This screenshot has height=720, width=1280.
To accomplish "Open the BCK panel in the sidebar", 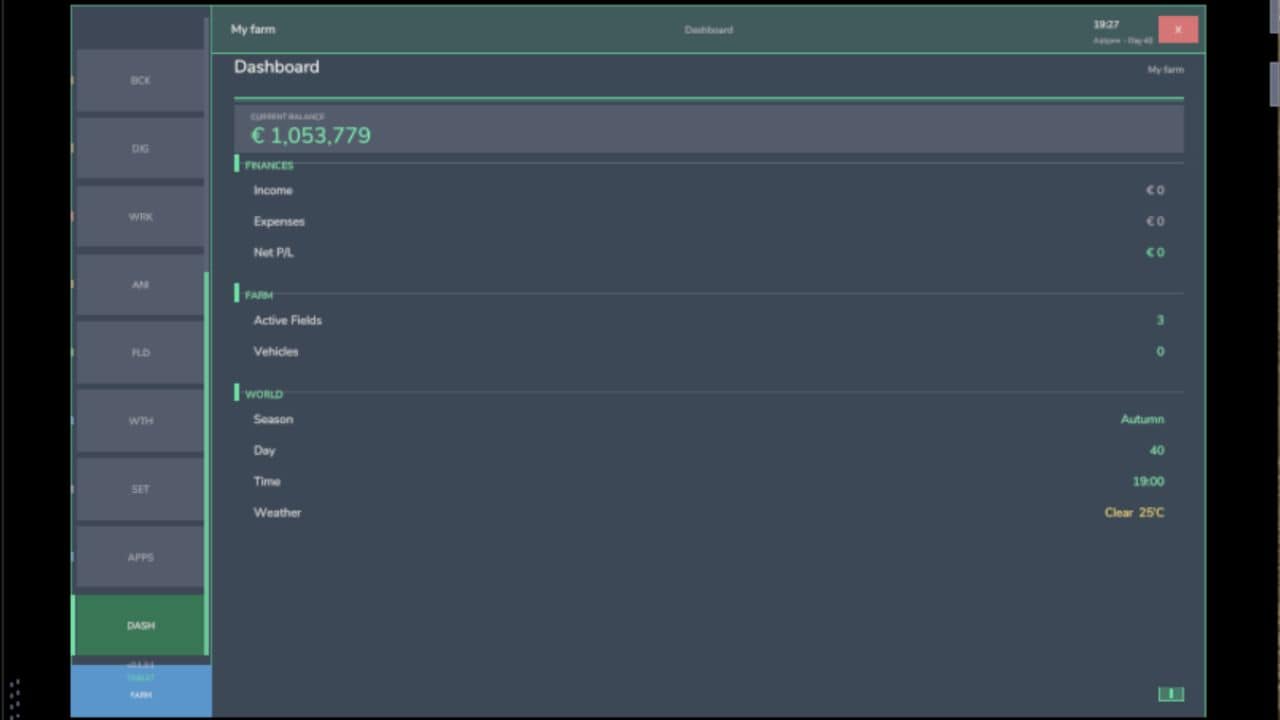I will click(140, 80).
